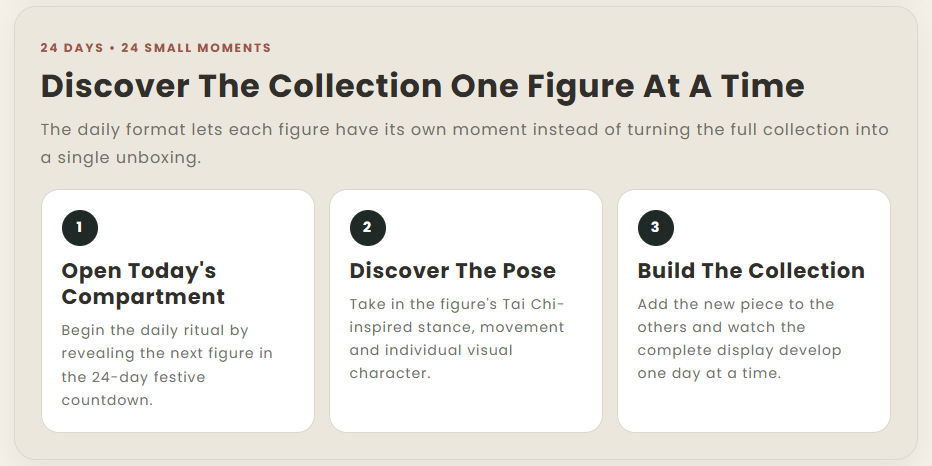
Task: Select the 'Discover The Pose' heading
Action: pyautogui.click(x=453, y=270)
